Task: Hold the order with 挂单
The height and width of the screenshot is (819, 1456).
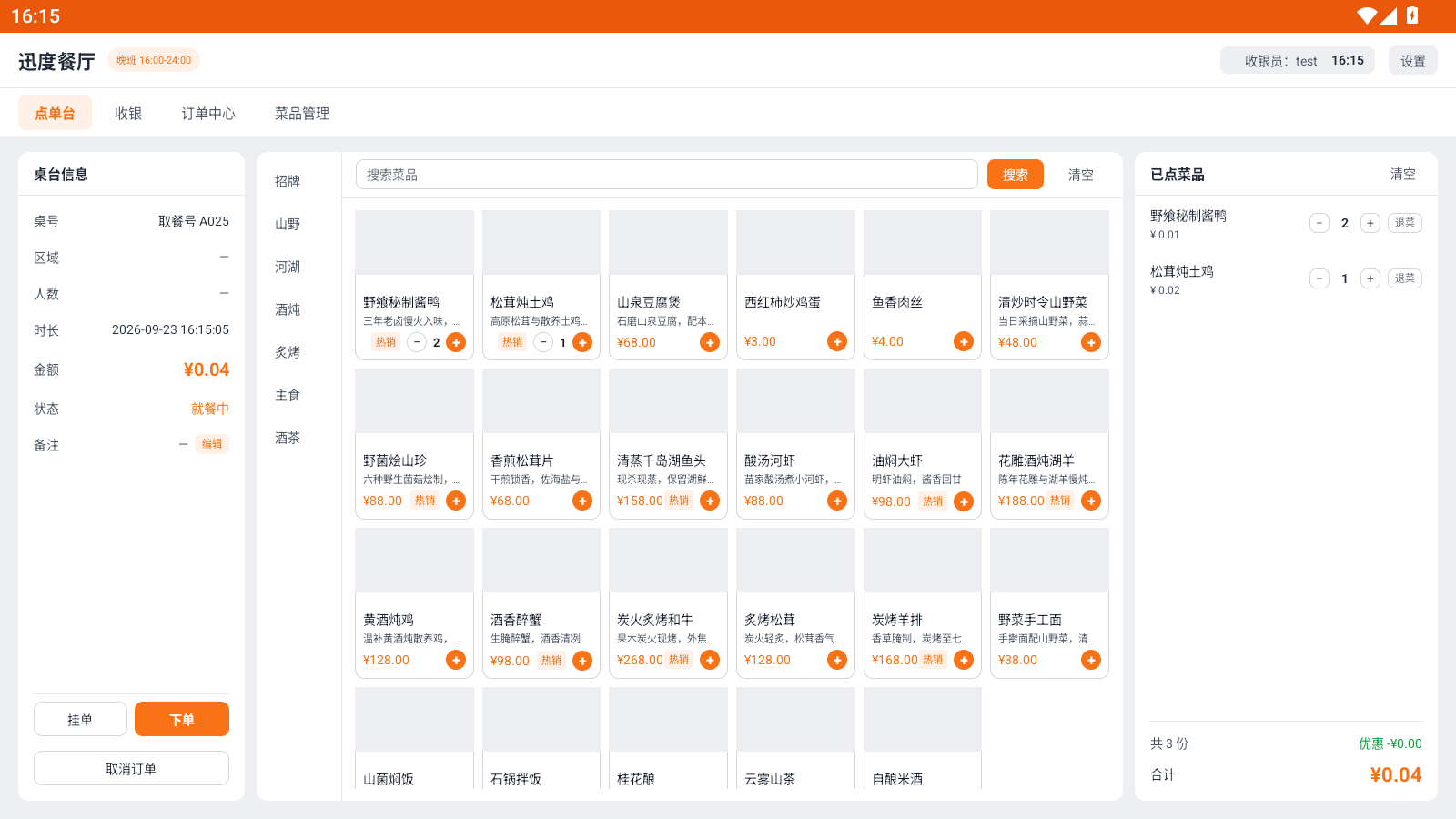Action: click(x=80, y=719)
